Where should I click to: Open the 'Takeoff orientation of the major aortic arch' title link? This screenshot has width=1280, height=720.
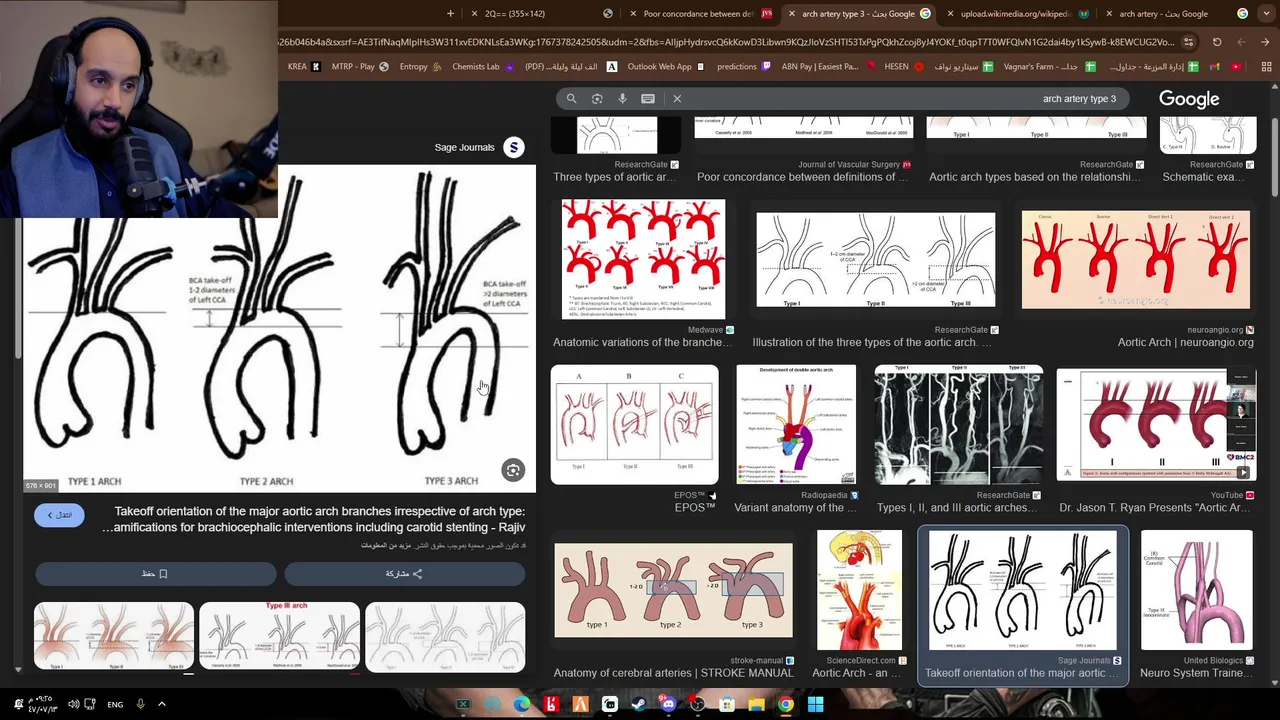point(313,519)
